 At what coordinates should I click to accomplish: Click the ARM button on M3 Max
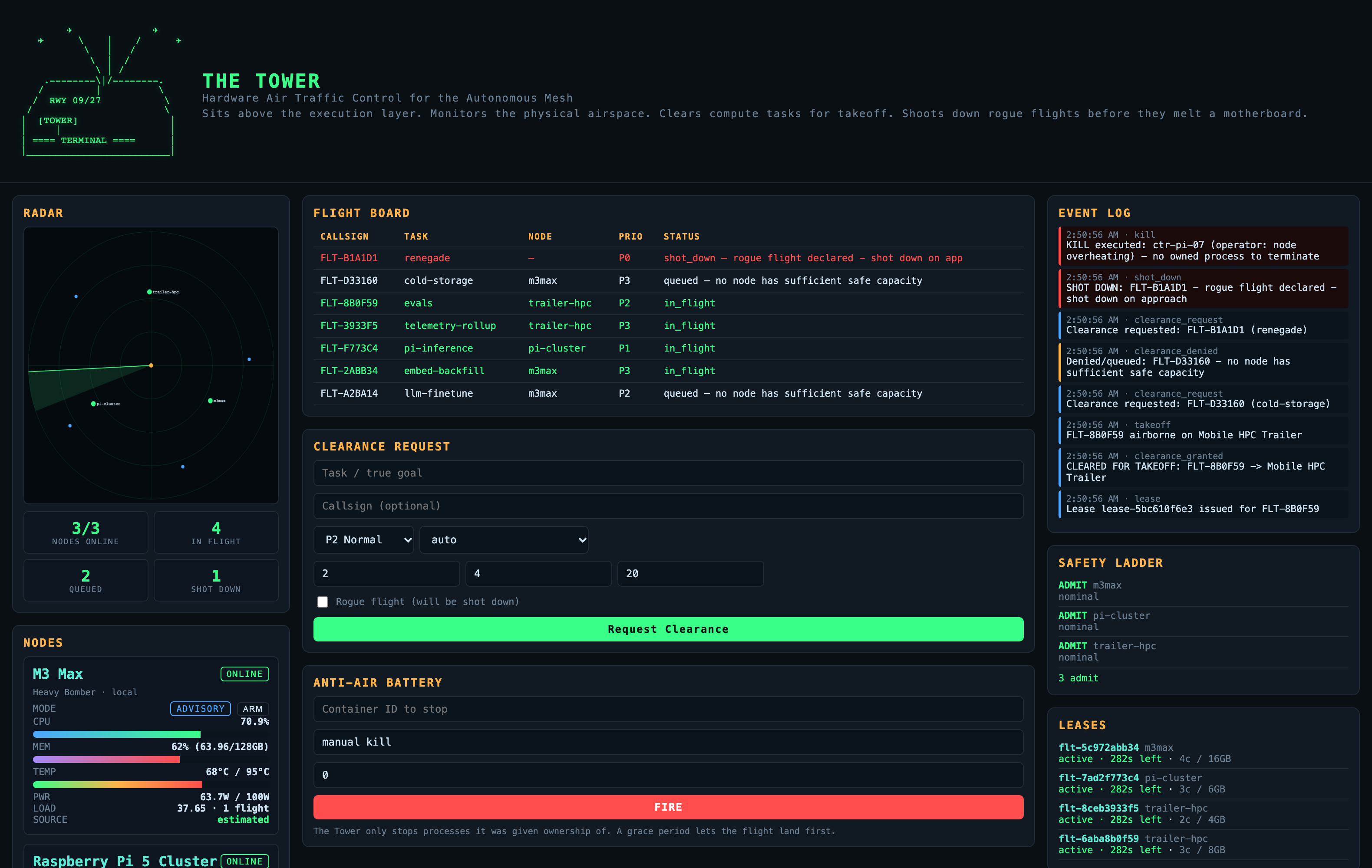(252, 709)
